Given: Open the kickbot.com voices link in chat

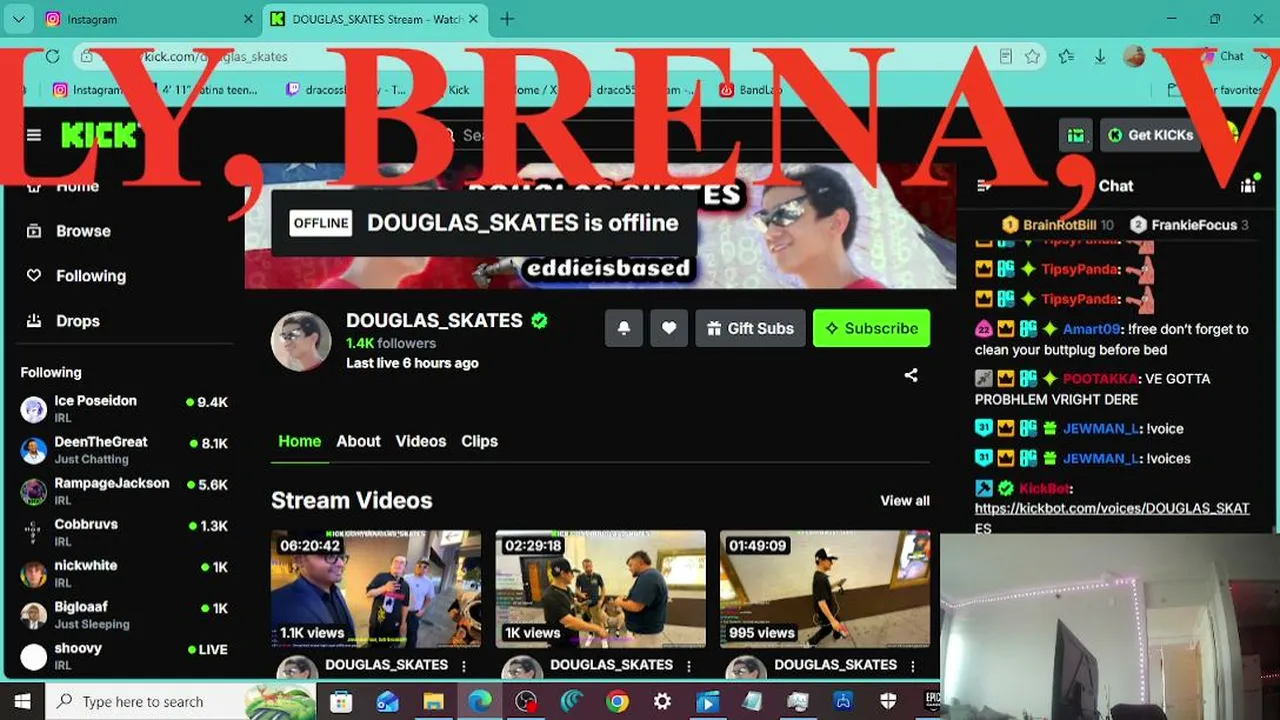Looking at the screenshot, I should [1112, 518].
